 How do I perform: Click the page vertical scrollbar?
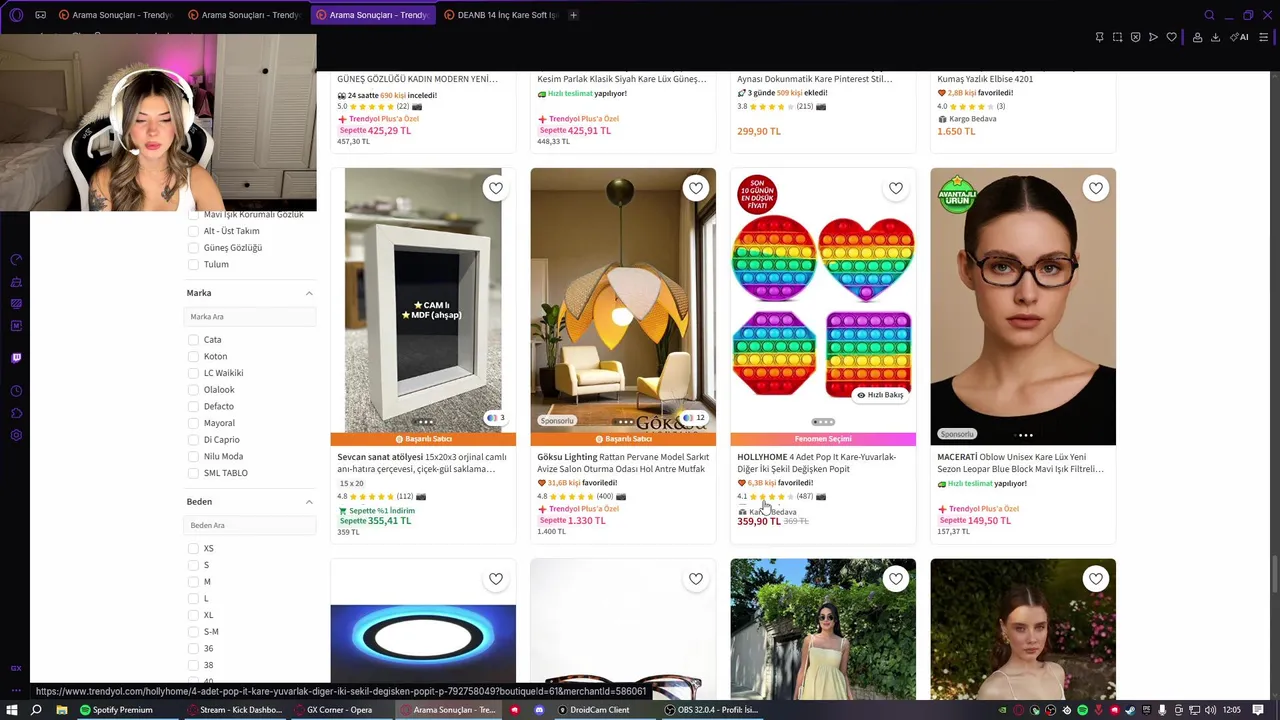(1274, 576)
